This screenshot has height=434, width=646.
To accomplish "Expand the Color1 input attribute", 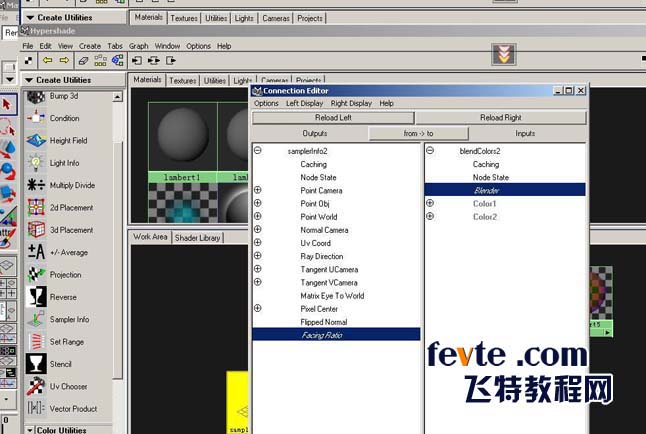I will point(430,203).
